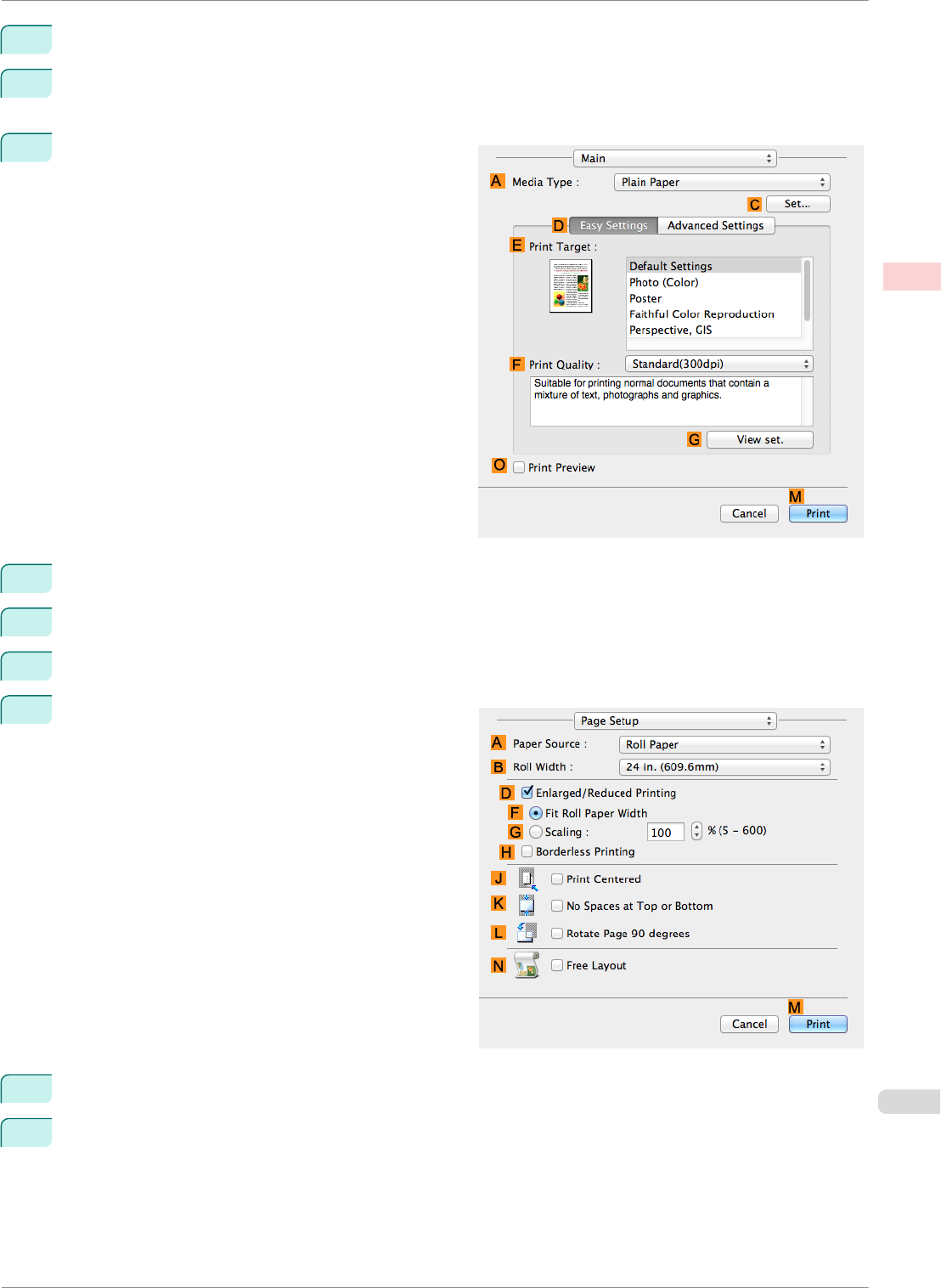Enable Borderless Printing checkbox
This screenshot has width=941, height=1288.
pos(527,851)
